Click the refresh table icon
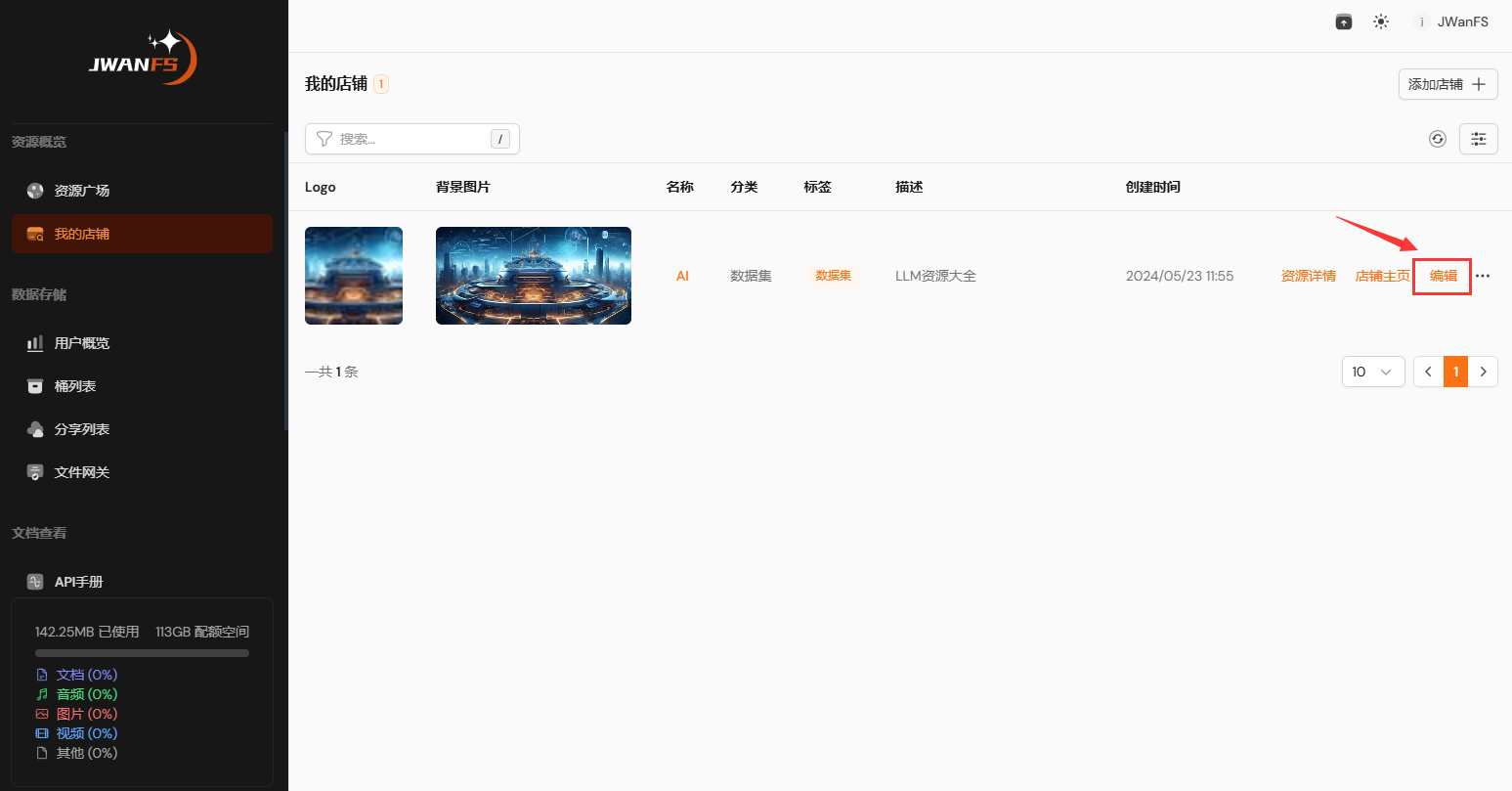Image resolution: width=1512 pixels, height=791 pixels. point(1437,139)
